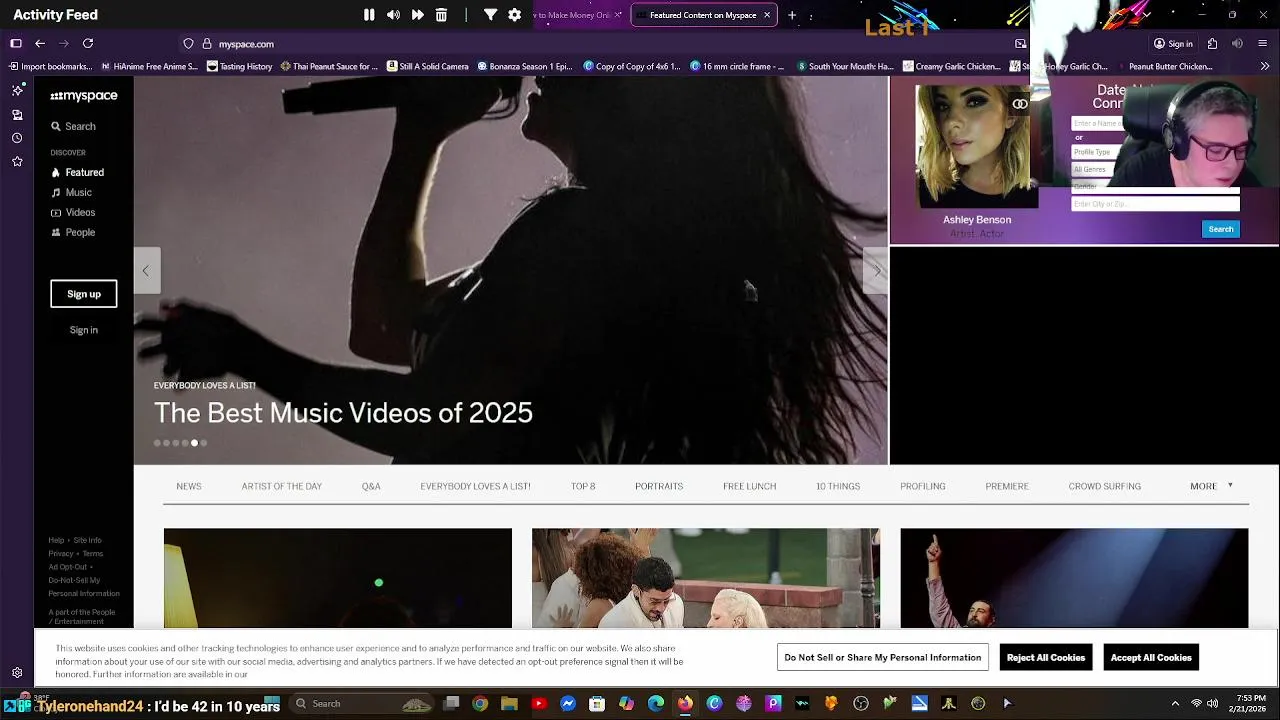
Task: Open The Best Music Videos of 2025
Action: click(x=343, y=413)
